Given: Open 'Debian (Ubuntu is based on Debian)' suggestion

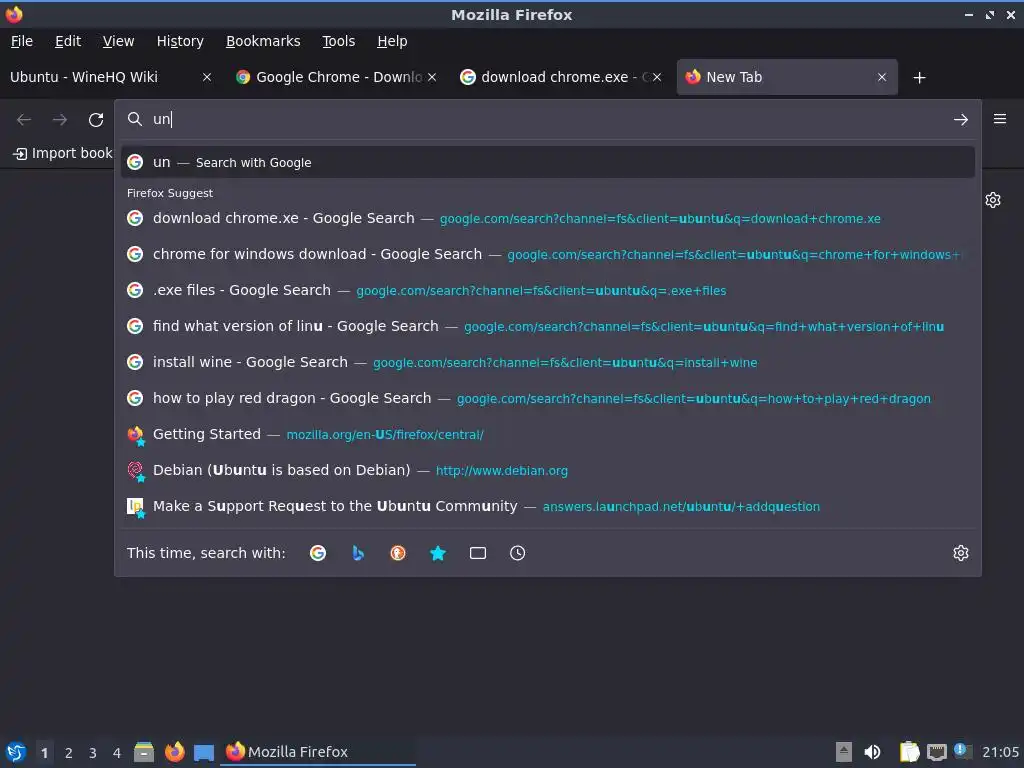Looking at the screenshot, I should coord(547,470).
